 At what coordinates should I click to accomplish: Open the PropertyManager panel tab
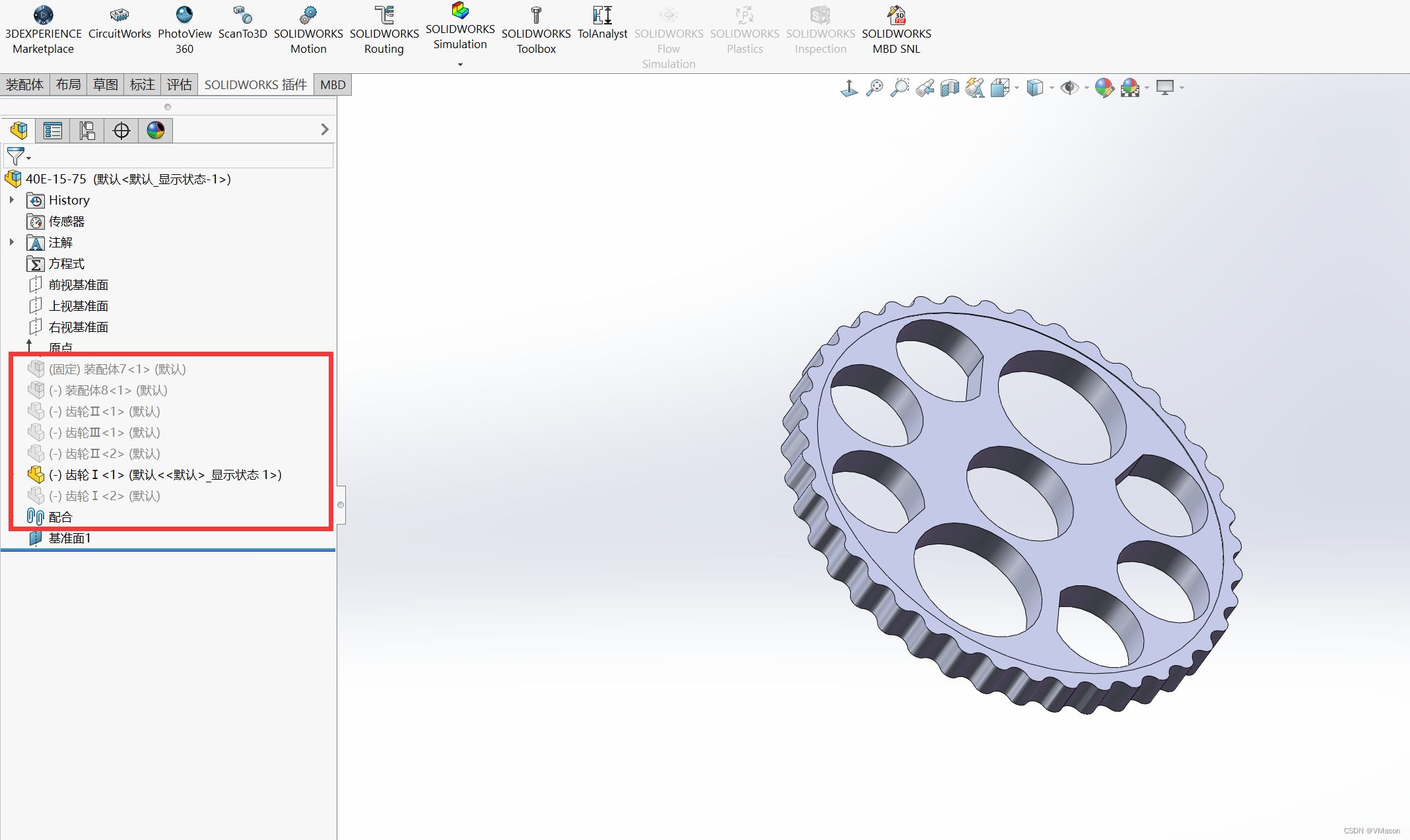click(52, 131)
